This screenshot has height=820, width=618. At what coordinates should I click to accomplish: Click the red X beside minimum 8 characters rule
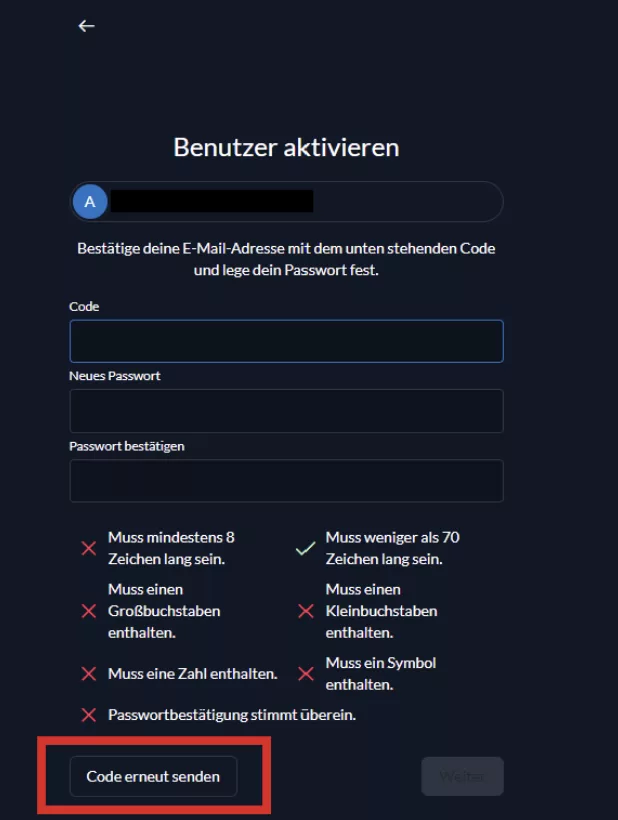(89, 548)
